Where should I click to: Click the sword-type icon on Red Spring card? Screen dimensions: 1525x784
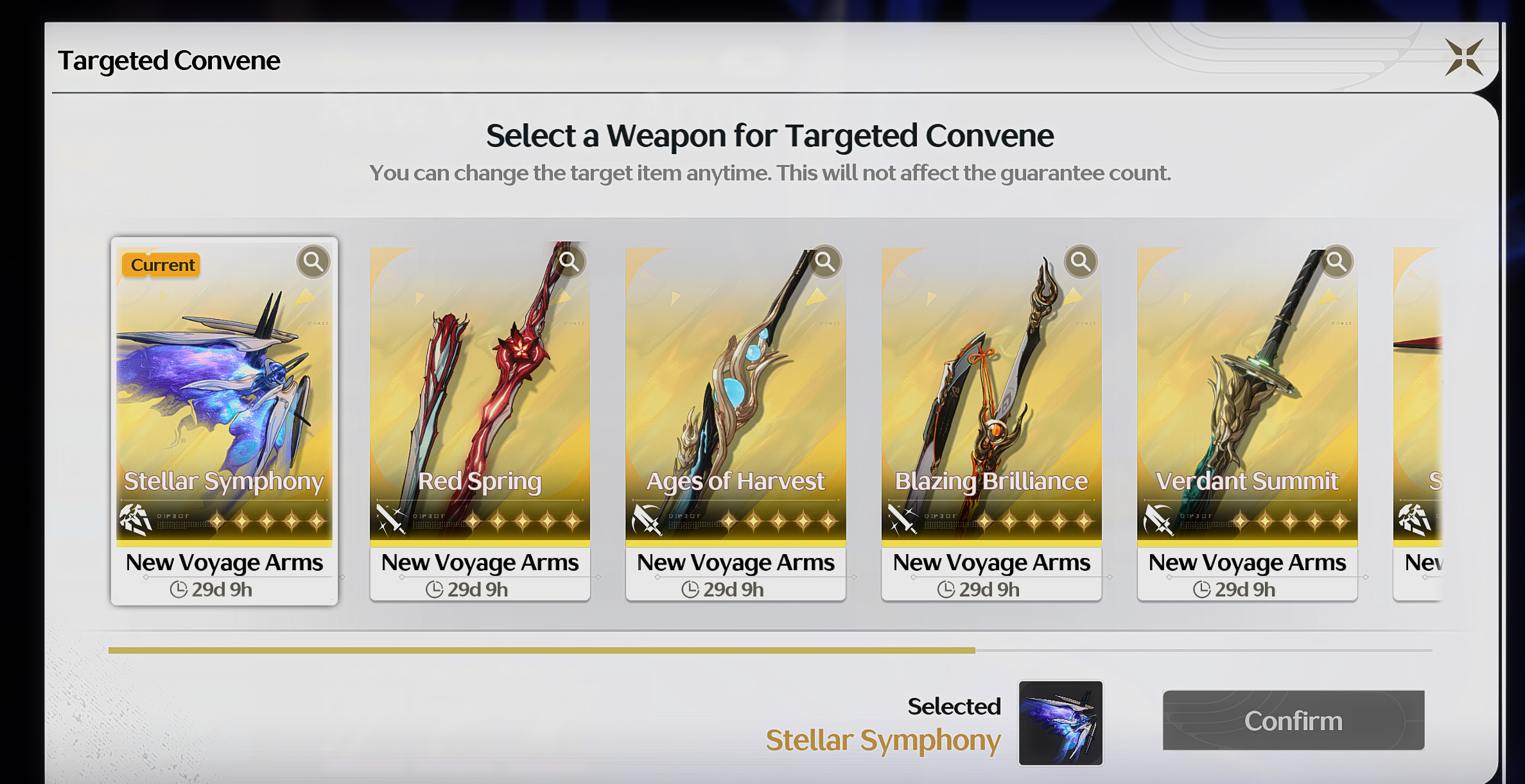pos(391,519)
